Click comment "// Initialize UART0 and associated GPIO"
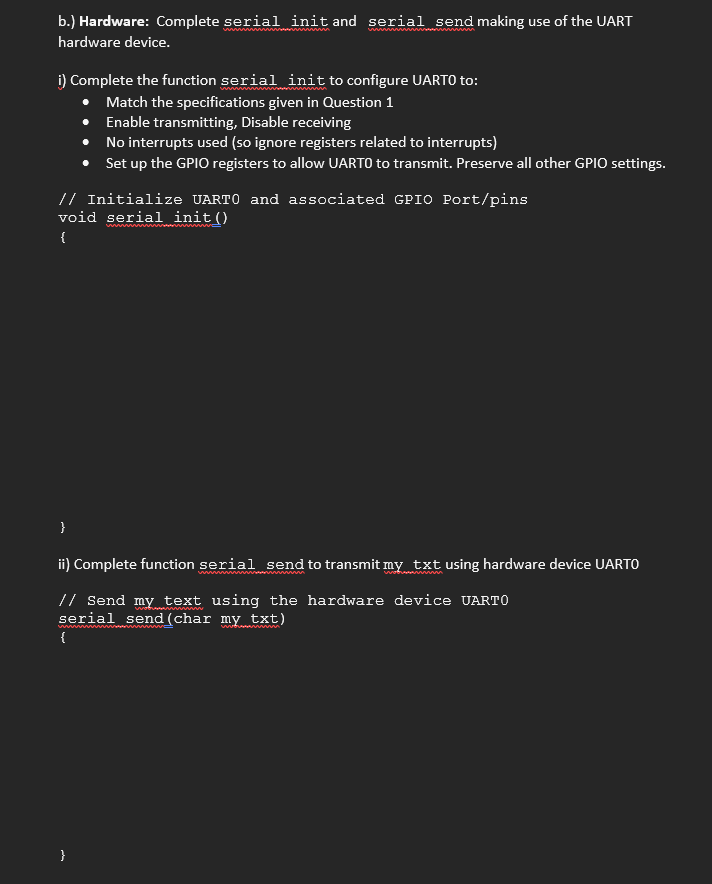Image resolution: width=712 pixels, height=884 pixels. (x=293, y=200)
